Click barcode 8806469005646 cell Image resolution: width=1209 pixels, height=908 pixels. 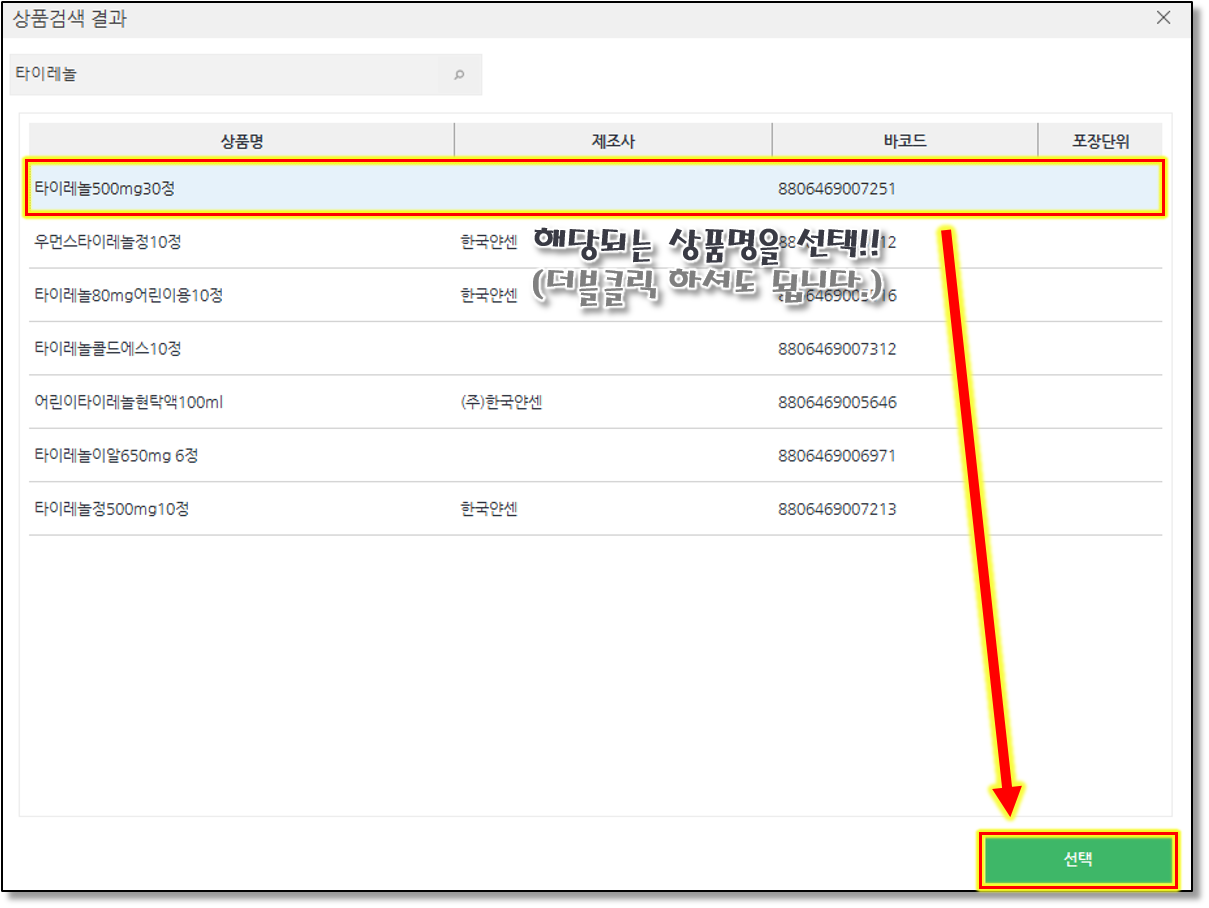pyautogui.click(x=837, y=402)
